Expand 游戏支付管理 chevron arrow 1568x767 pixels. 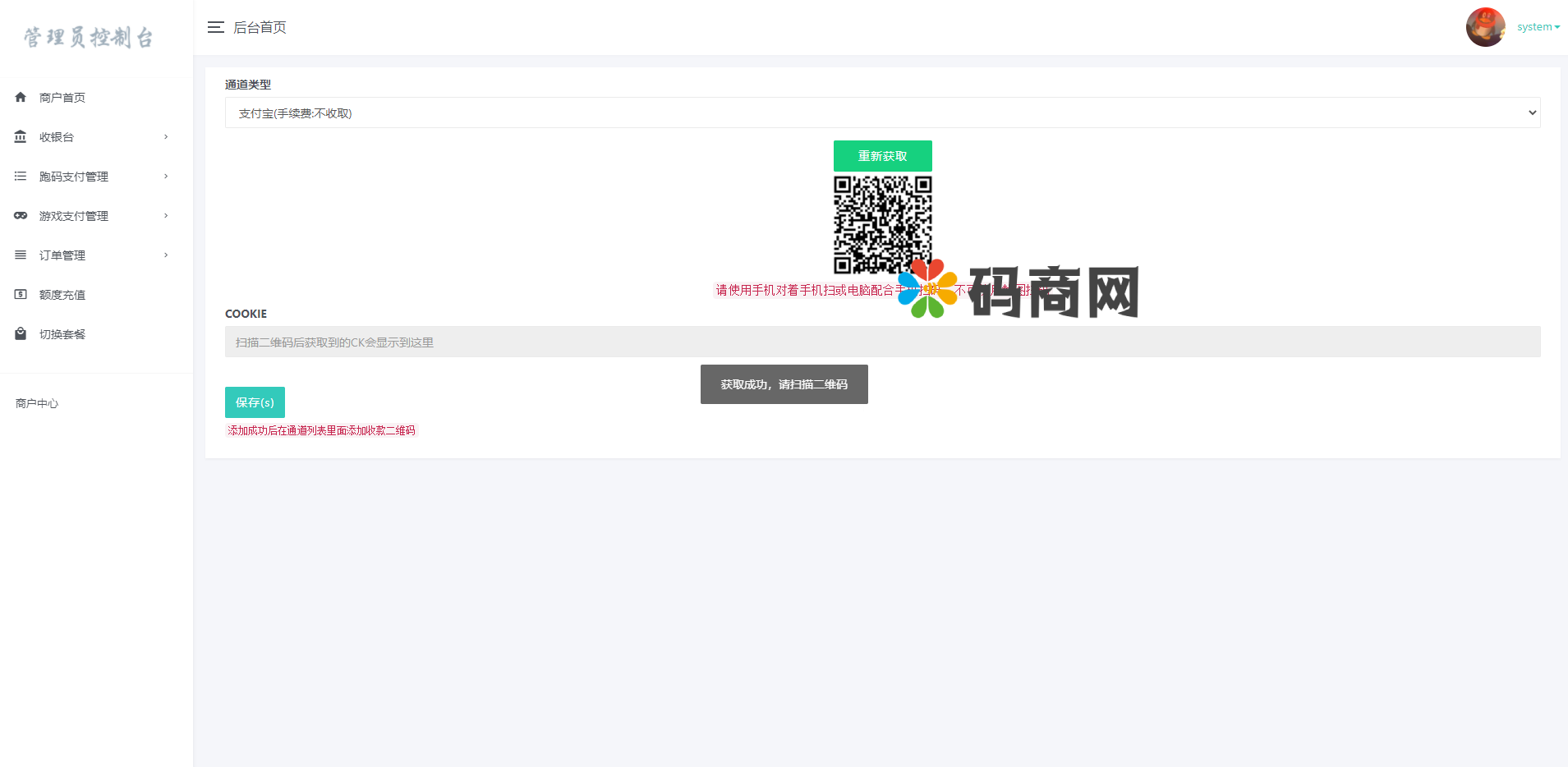[x=166, y=216]
